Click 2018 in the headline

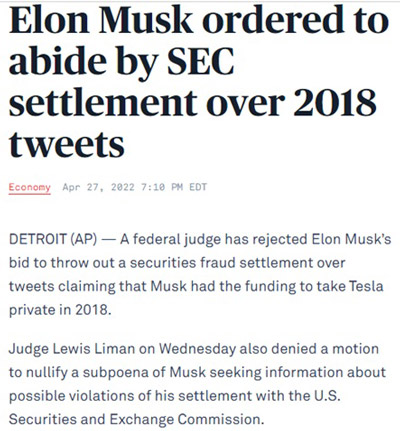pos(334,102)
